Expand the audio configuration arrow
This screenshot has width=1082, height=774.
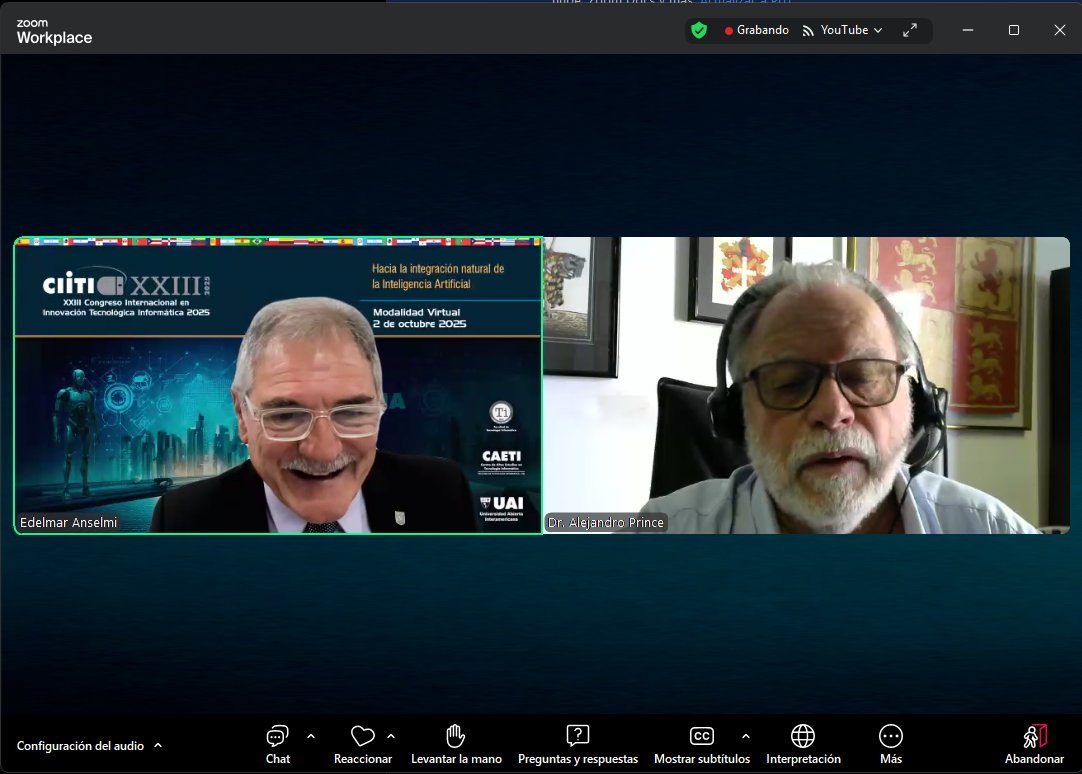pyautogui.click(x=158, y=745)
